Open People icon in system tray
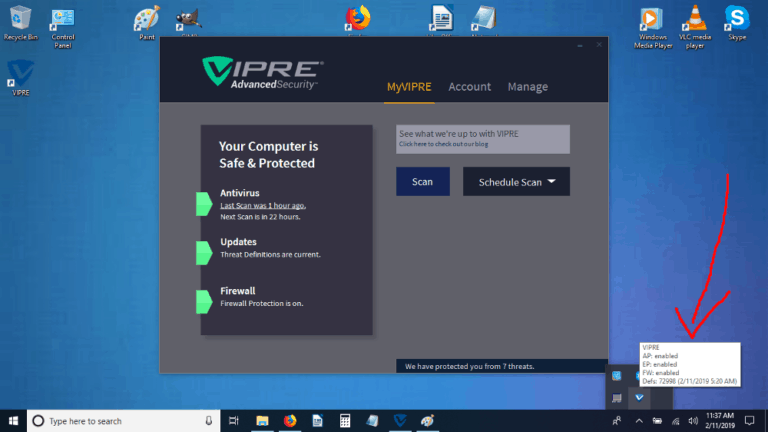Screen dimensions: 768x432 [617, 421]
